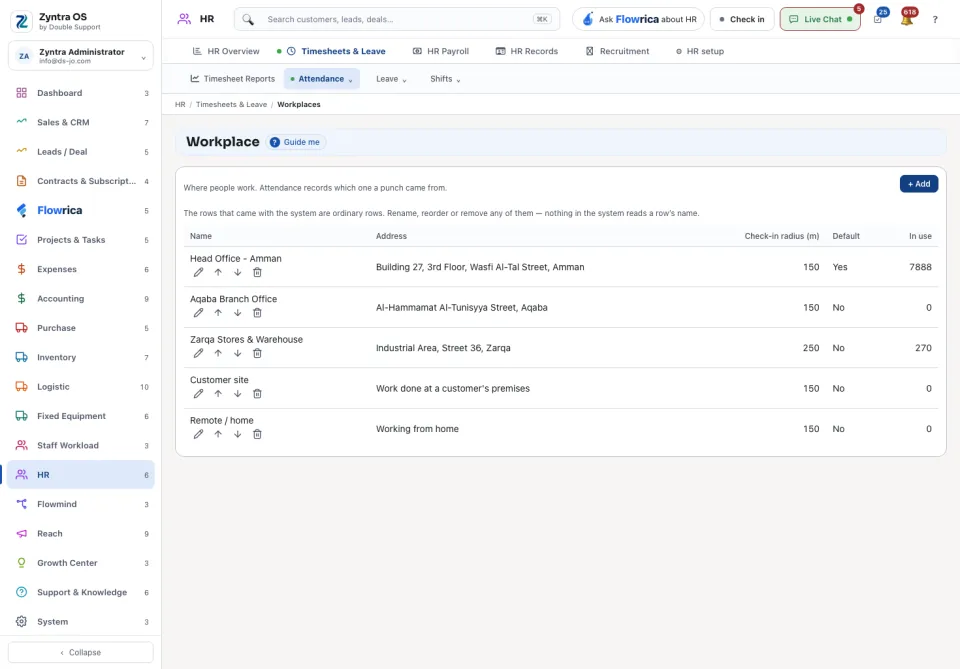Move Customer site row up

coord(218,394)
